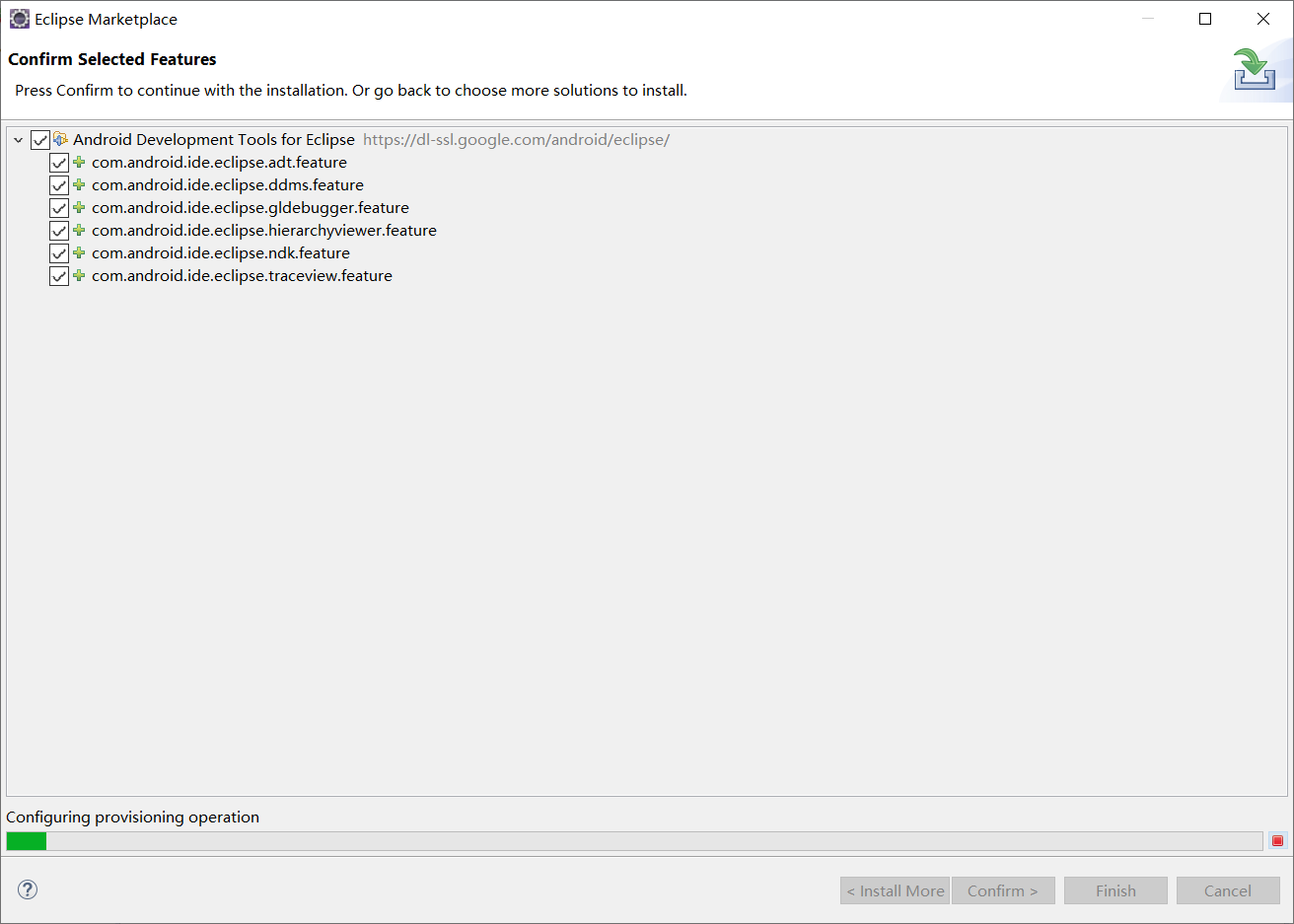Click the green plus icon beside ndk.feature
The height and width of the screenshot is (924, 1294).
79,252
